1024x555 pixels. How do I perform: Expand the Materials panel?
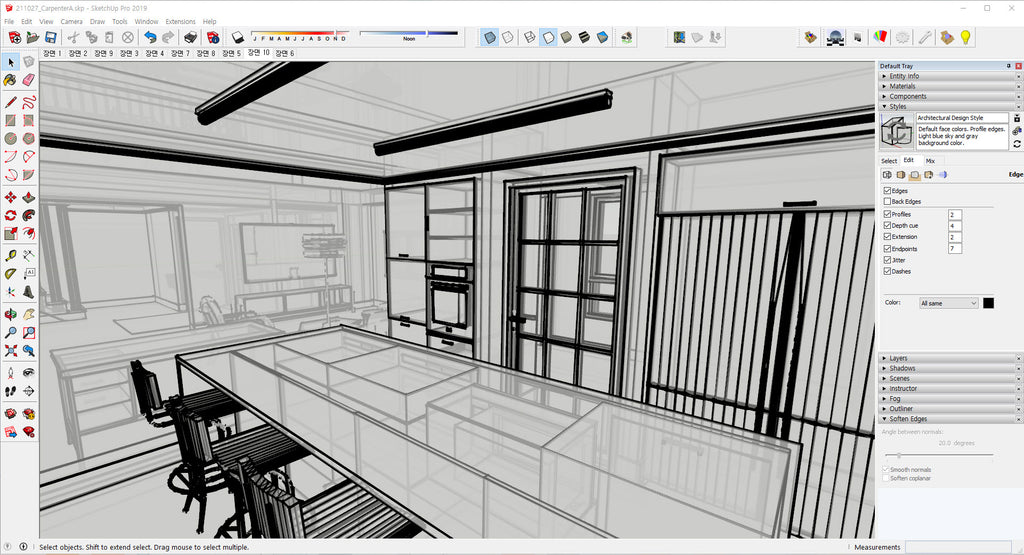950,86
